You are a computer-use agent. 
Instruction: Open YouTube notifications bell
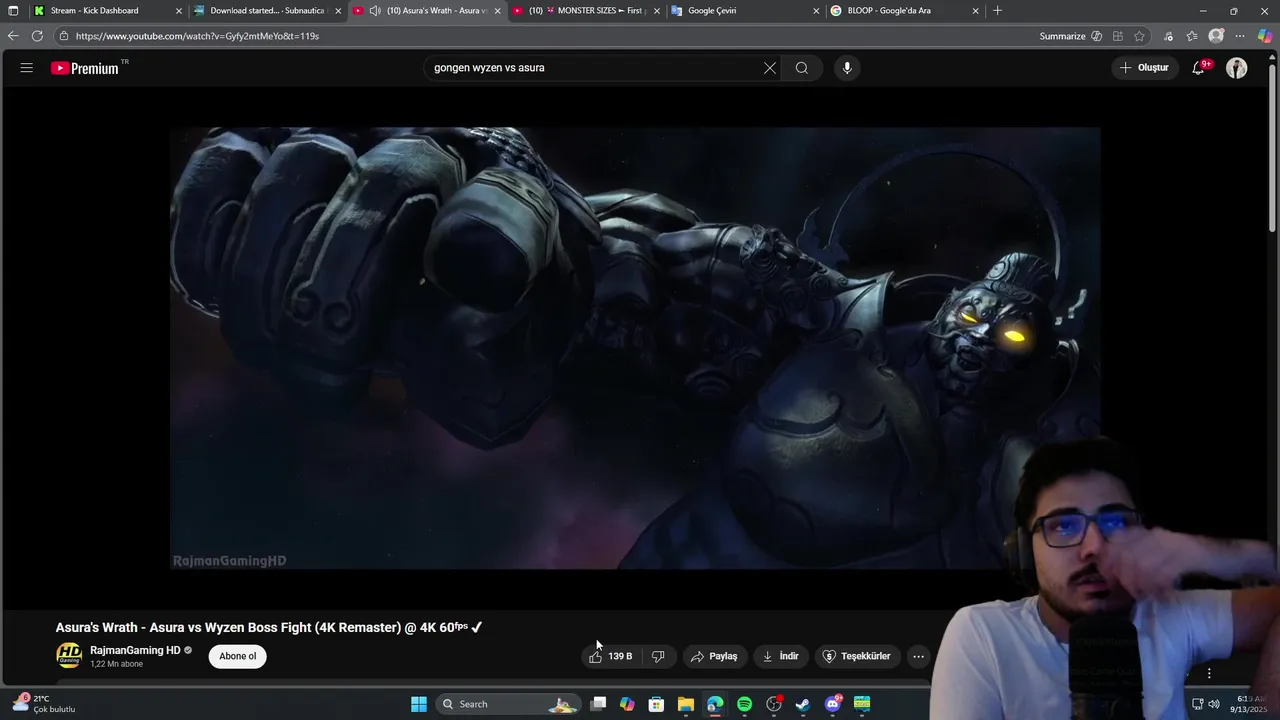[1198, 68]
